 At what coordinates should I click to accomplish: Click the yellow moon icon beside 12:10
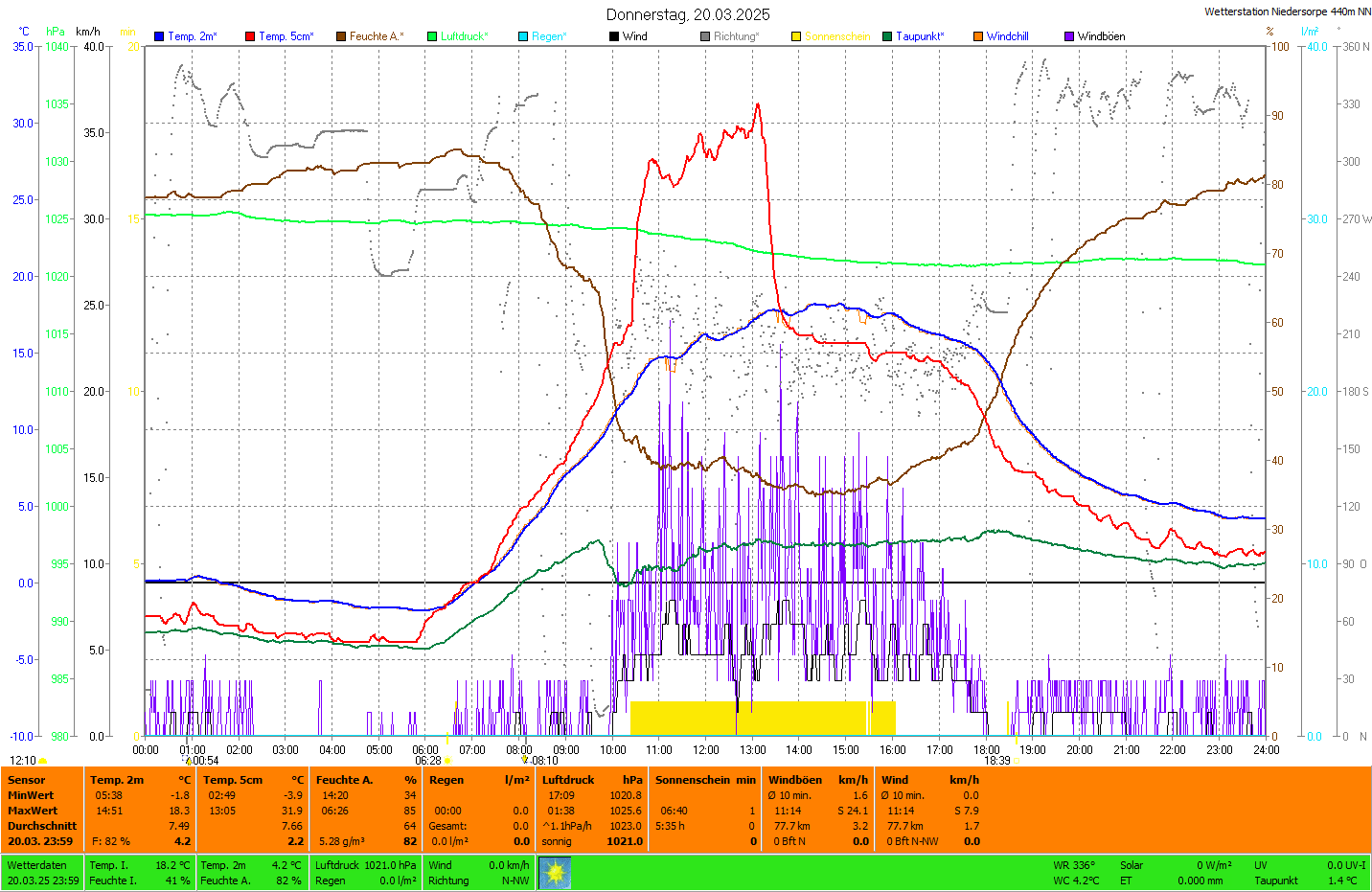point(43,761)
